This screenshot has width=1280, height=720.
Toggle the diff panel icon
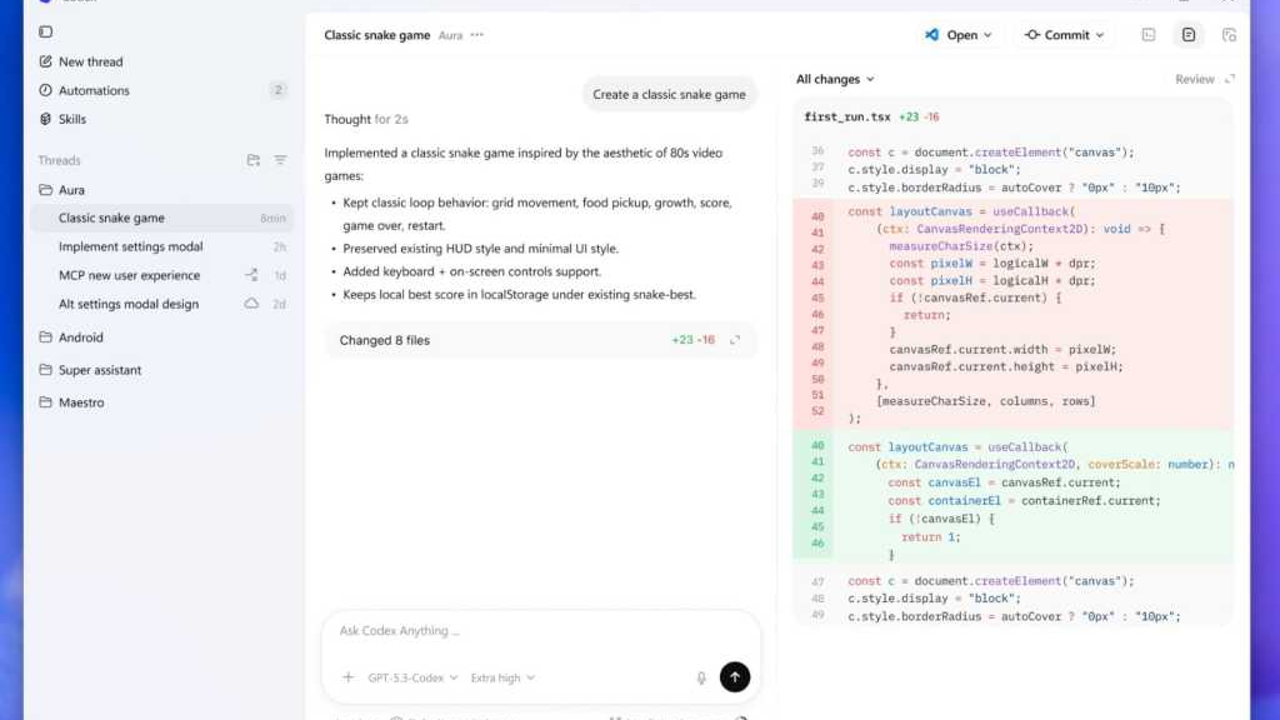tap(1188, 35)
